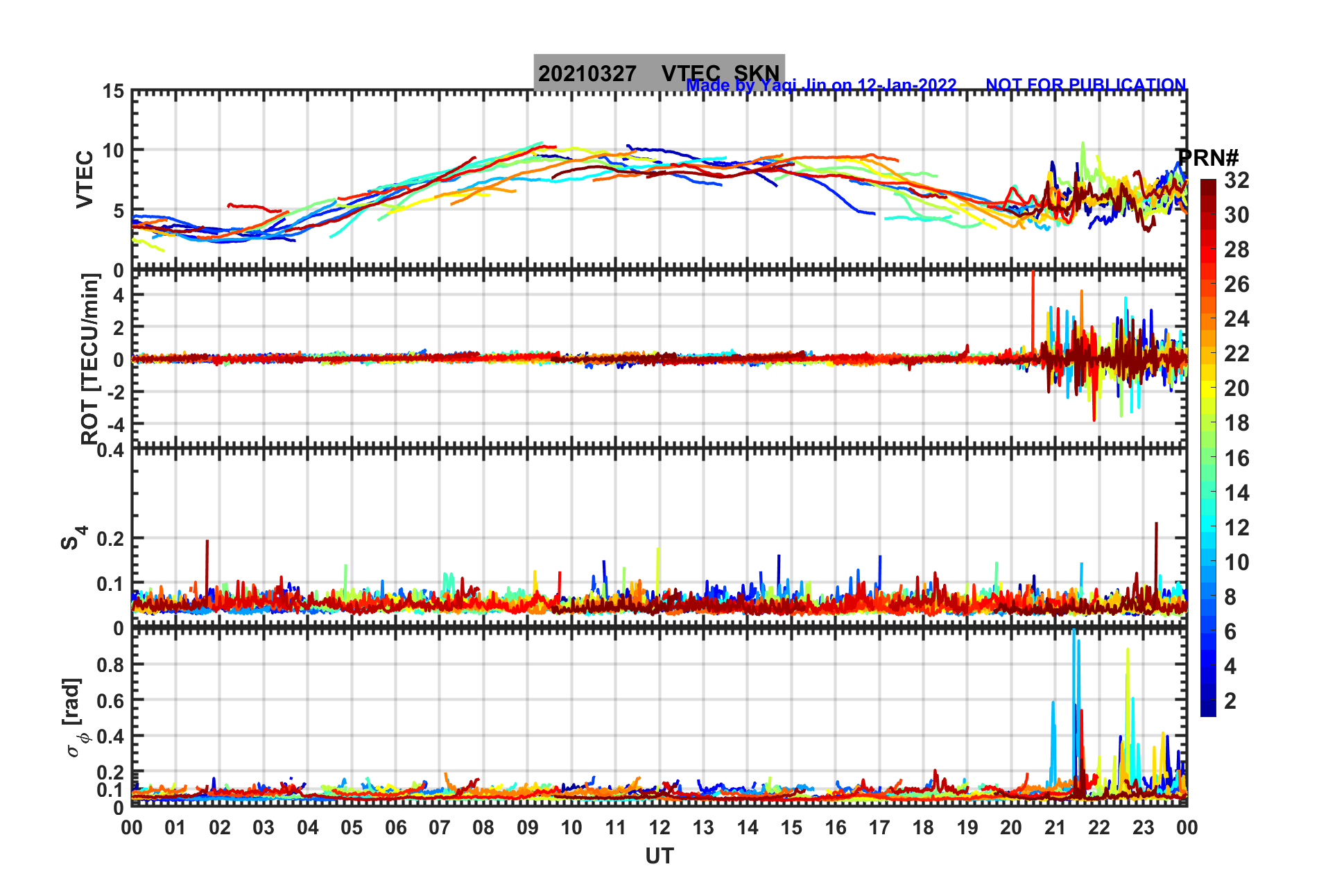
Task: Click the 'ROT [TECU/min]' y-axis label
Action: click(90, 359)
